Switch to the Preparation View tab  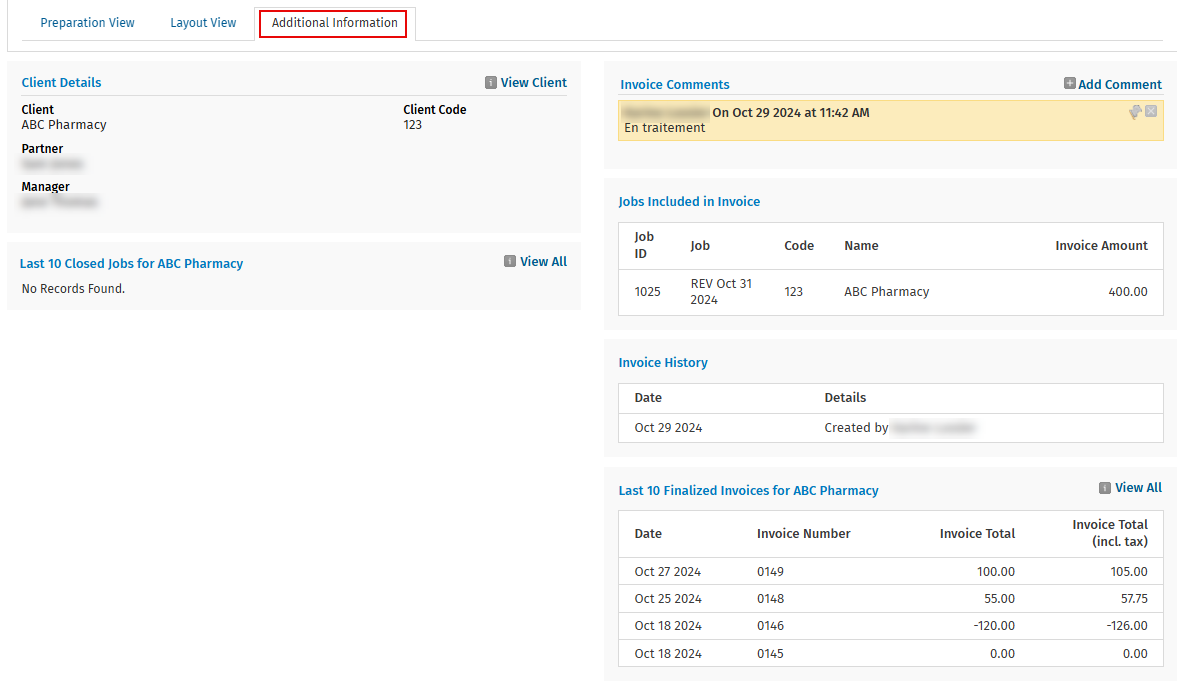pyautogui.click(x=87, y=23)
